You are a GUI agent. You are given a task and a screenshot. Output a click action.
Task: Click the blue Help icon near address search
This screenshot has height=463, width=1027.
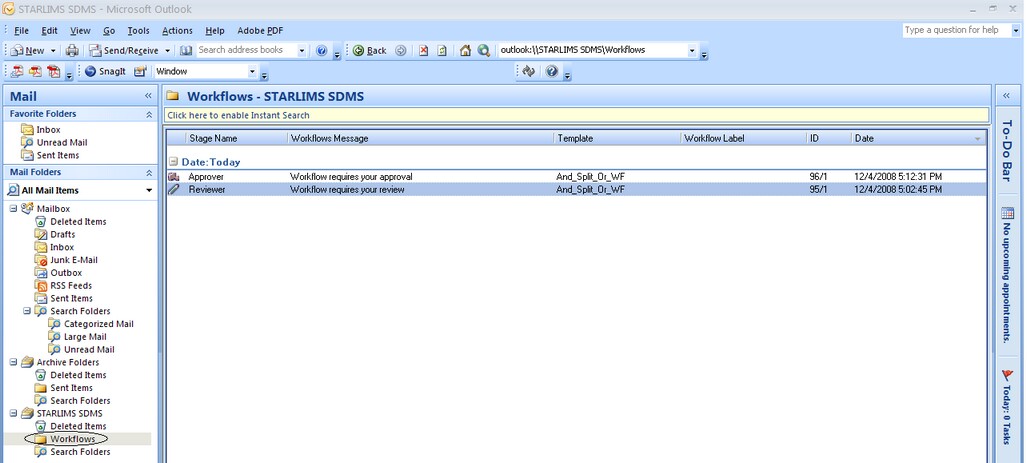pyautogui.click(x=321, y=50)
